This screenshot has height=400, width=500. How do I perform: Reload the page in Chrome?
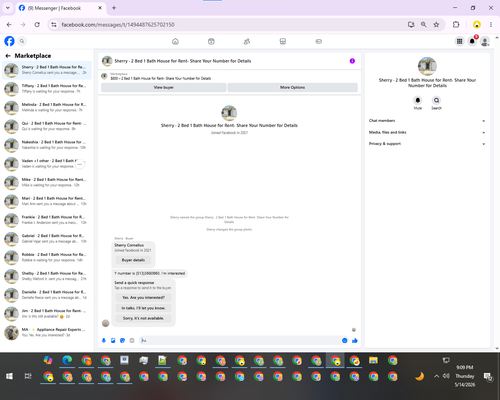point(37,25)
